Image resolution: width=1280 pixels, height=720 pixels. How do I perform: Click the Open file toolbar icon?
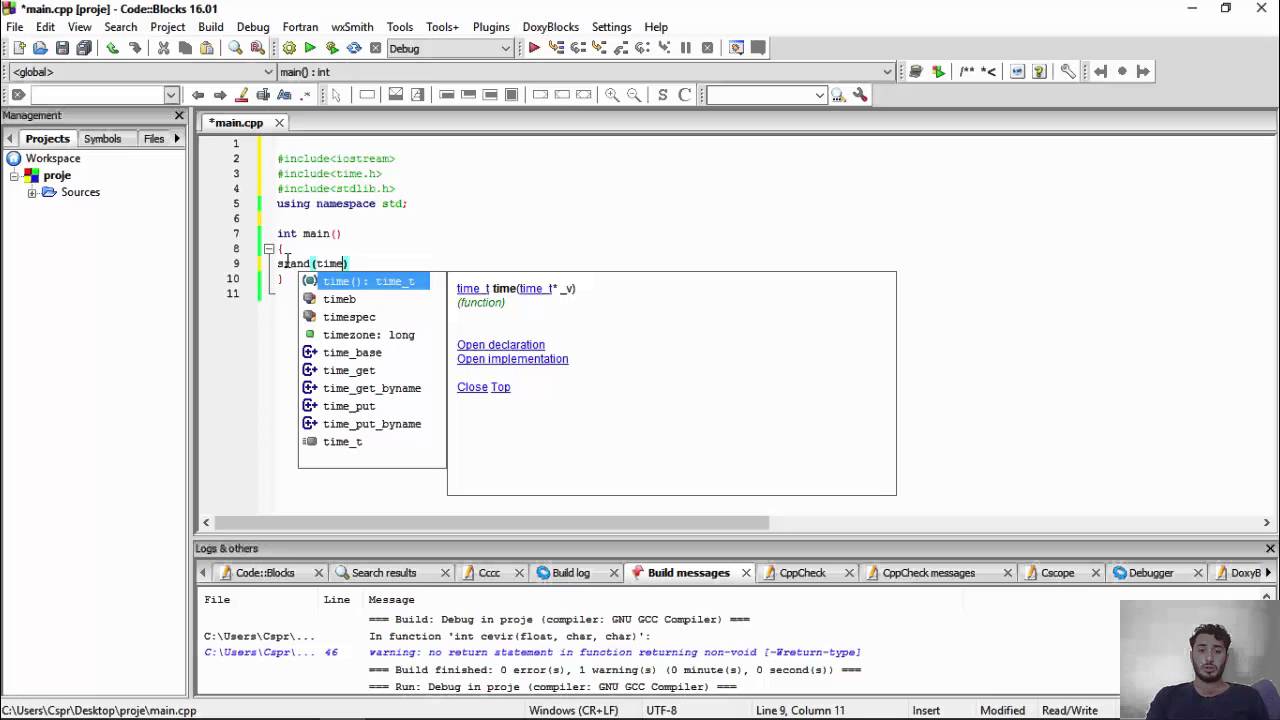coord(40,48)
